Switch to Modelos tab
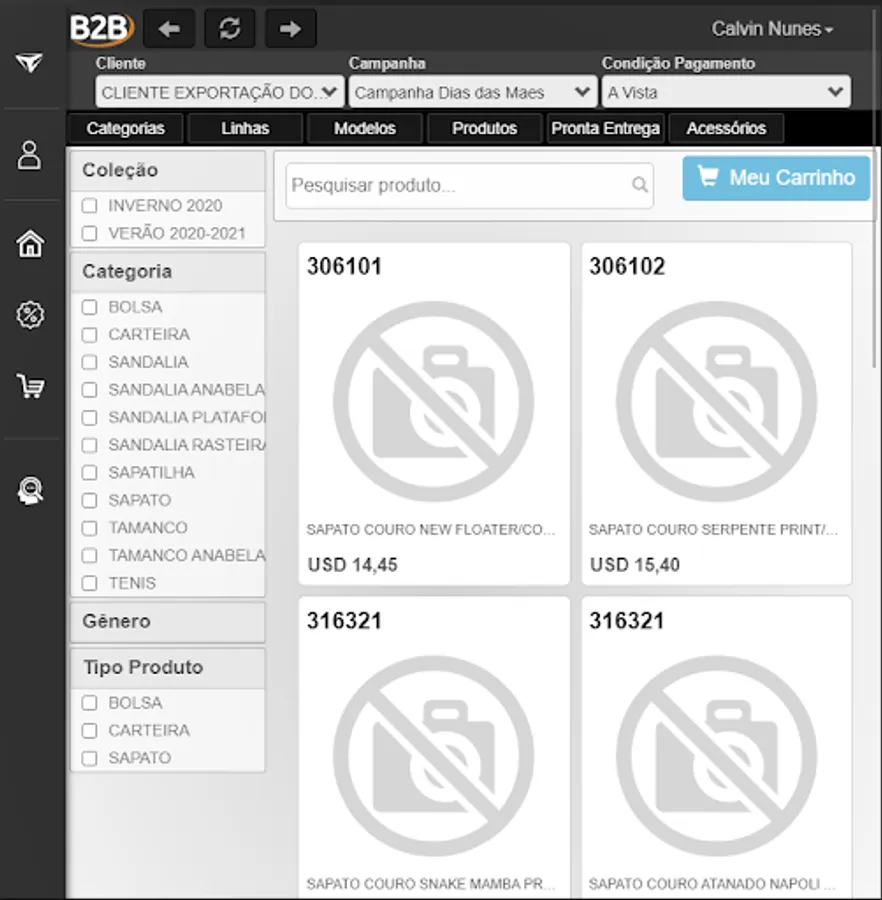The image size is (882, 900). pyautogui.click(x=365, y=128)
